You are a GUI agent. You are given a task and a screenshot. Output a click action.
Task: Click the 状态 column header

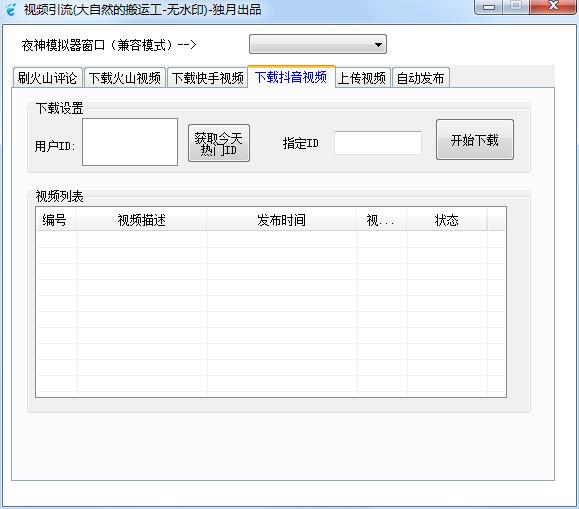pos(447,220)
